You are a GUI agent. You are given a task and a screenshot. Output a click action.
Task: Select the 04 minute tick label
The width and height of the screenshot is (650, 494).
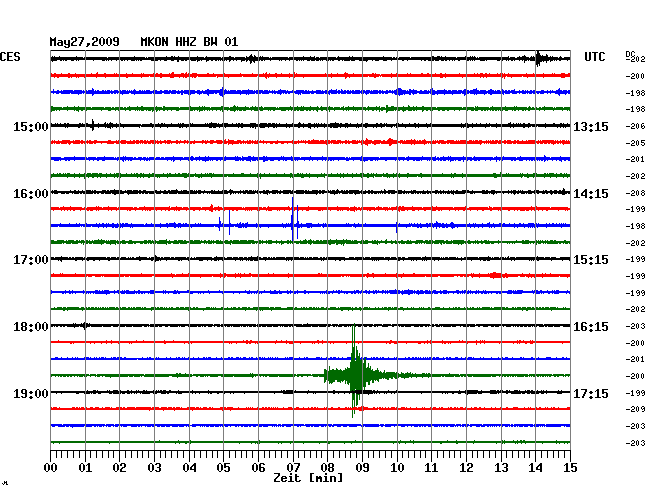(189, 468)
